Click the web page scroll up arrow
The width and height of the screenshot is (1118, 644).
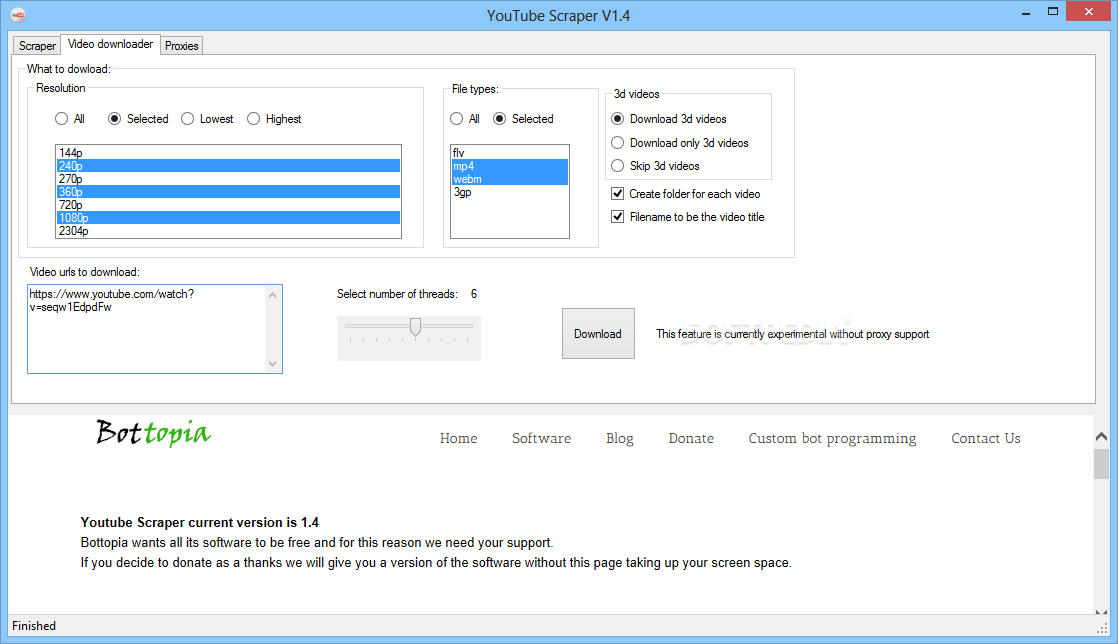click(x=1101, y=436)
